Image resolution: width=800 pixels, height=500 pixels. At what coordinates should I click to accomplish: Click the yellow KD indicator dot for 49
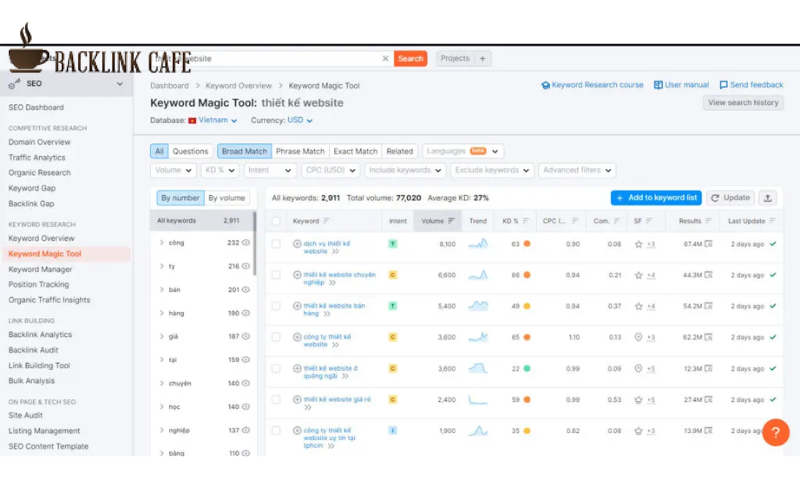pos(527,306)
